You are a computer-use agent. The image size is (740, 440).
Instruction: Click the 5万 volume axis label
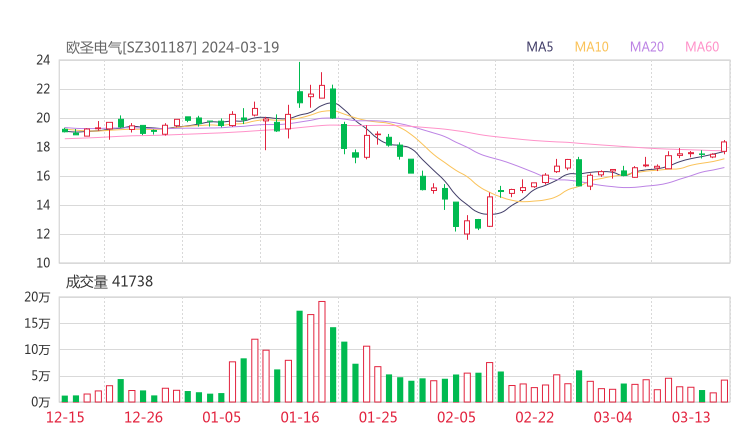41,376
